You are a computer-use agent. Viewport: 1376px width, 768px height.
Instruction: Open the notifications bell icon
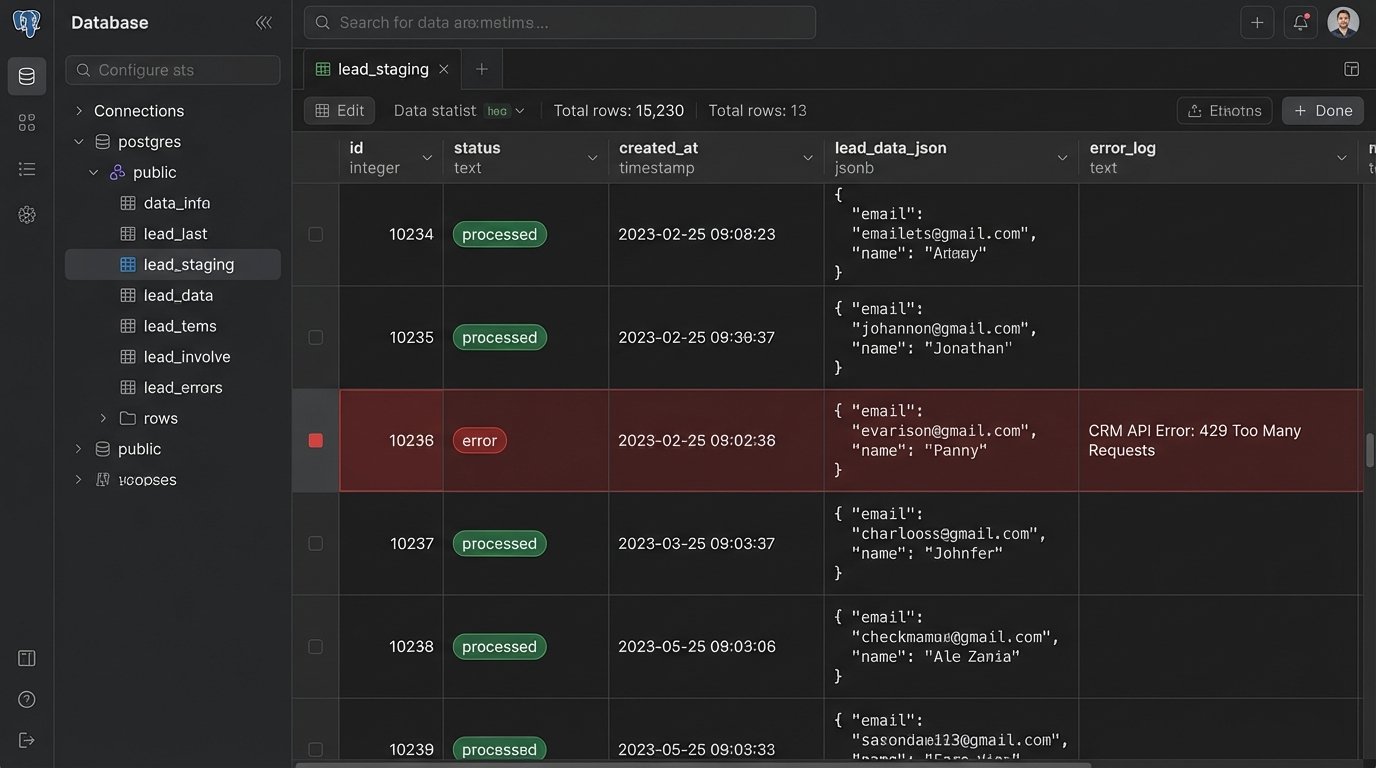[1301, 23]
